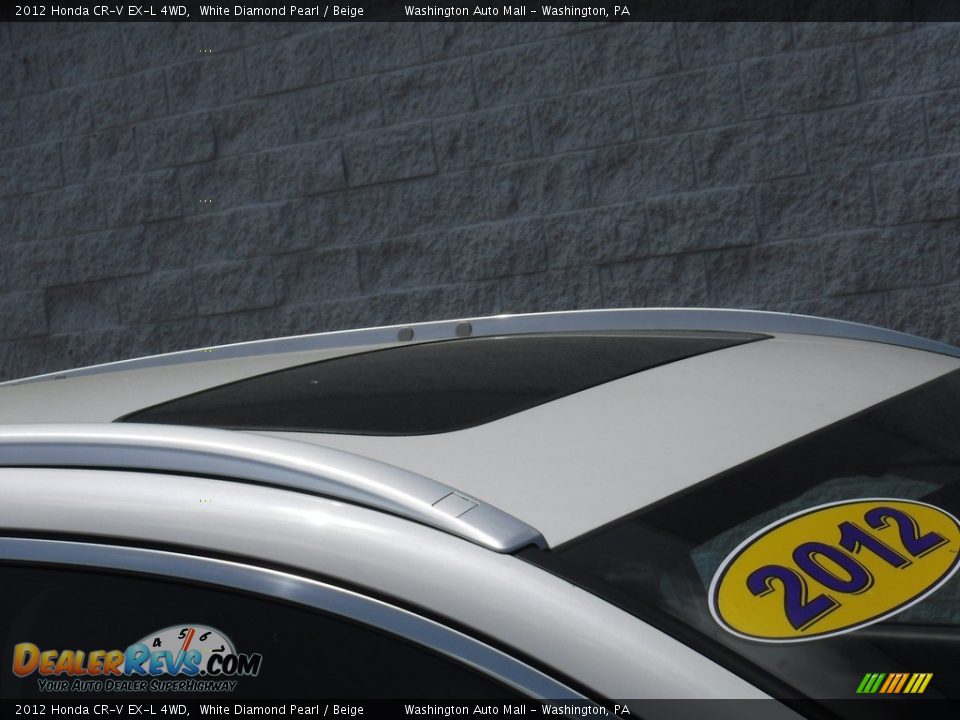
Task: Click the colored stripes icon at bottom right
Action: point(894,683)
